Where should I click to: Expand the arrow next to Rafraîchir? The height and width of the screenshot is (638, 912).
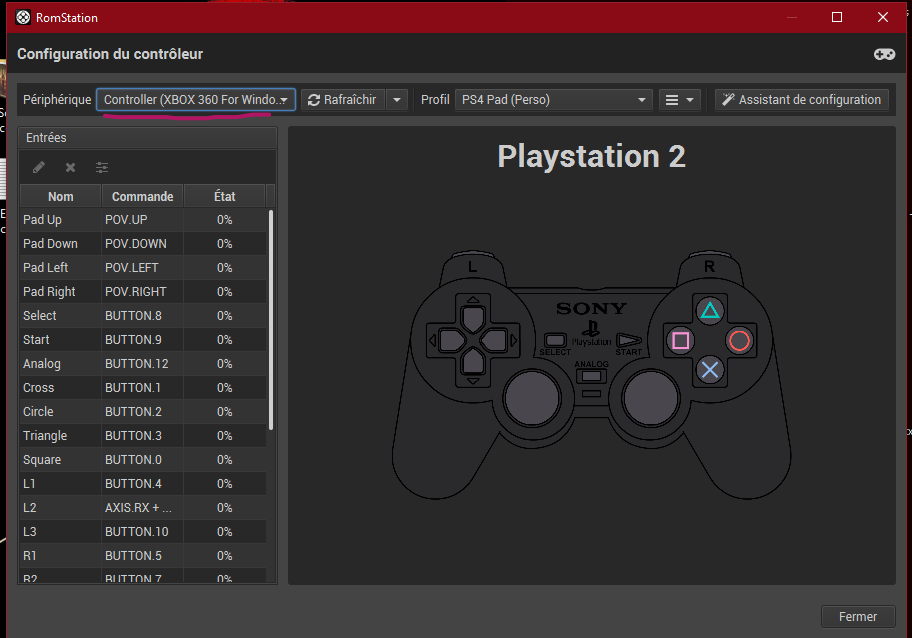click(397, 99)
